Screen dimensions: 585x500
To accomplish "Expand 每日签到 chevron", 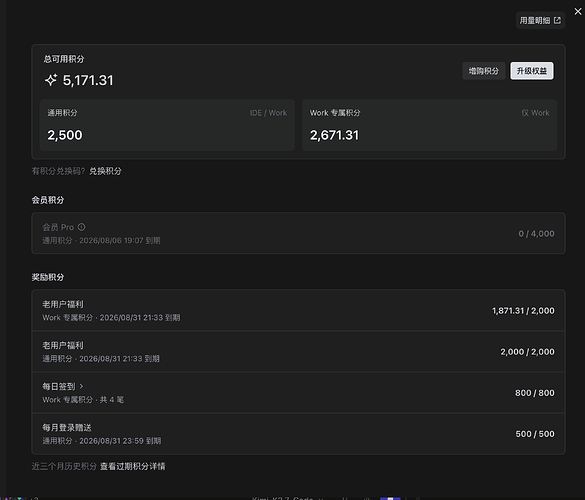I will (x=81, y=386).
